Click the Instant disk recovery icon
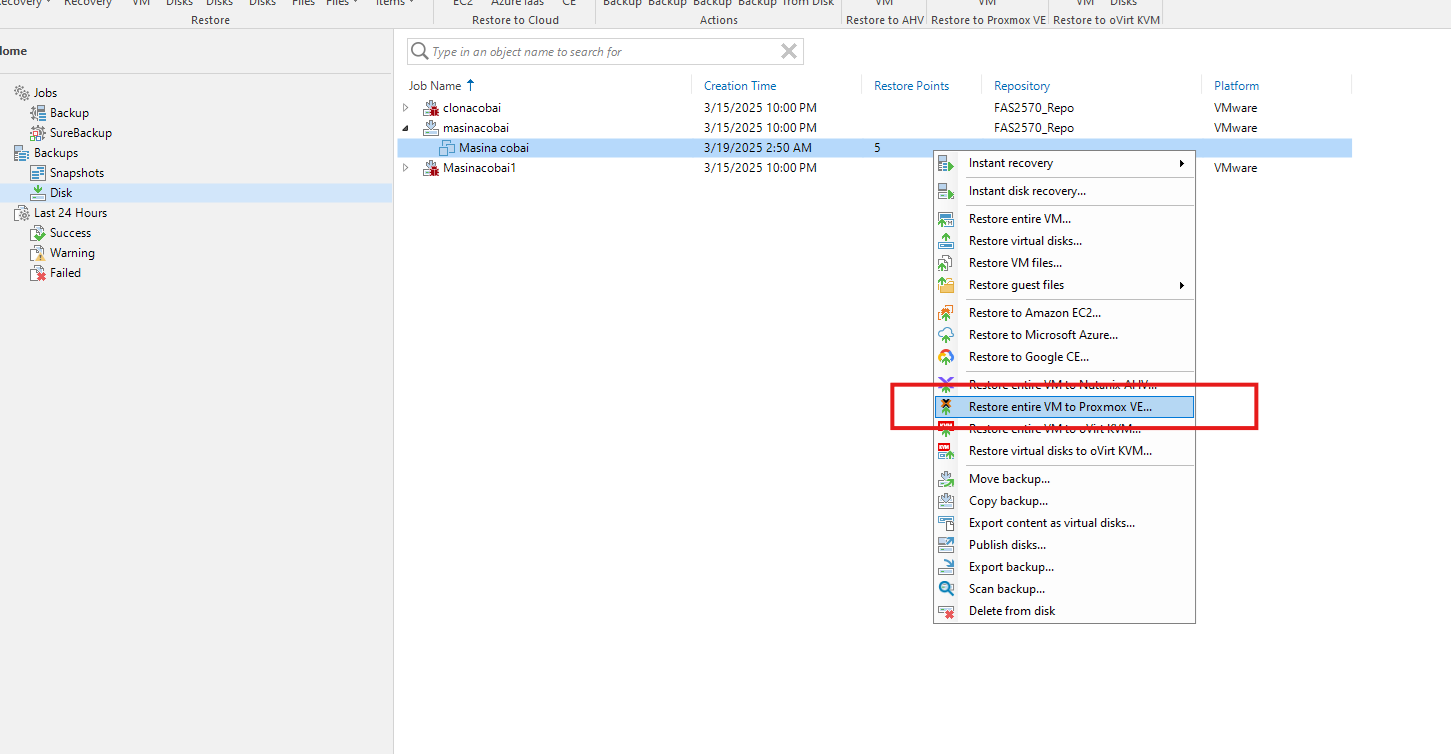This screenshot has width=1451, height=754. pos(946,191)
